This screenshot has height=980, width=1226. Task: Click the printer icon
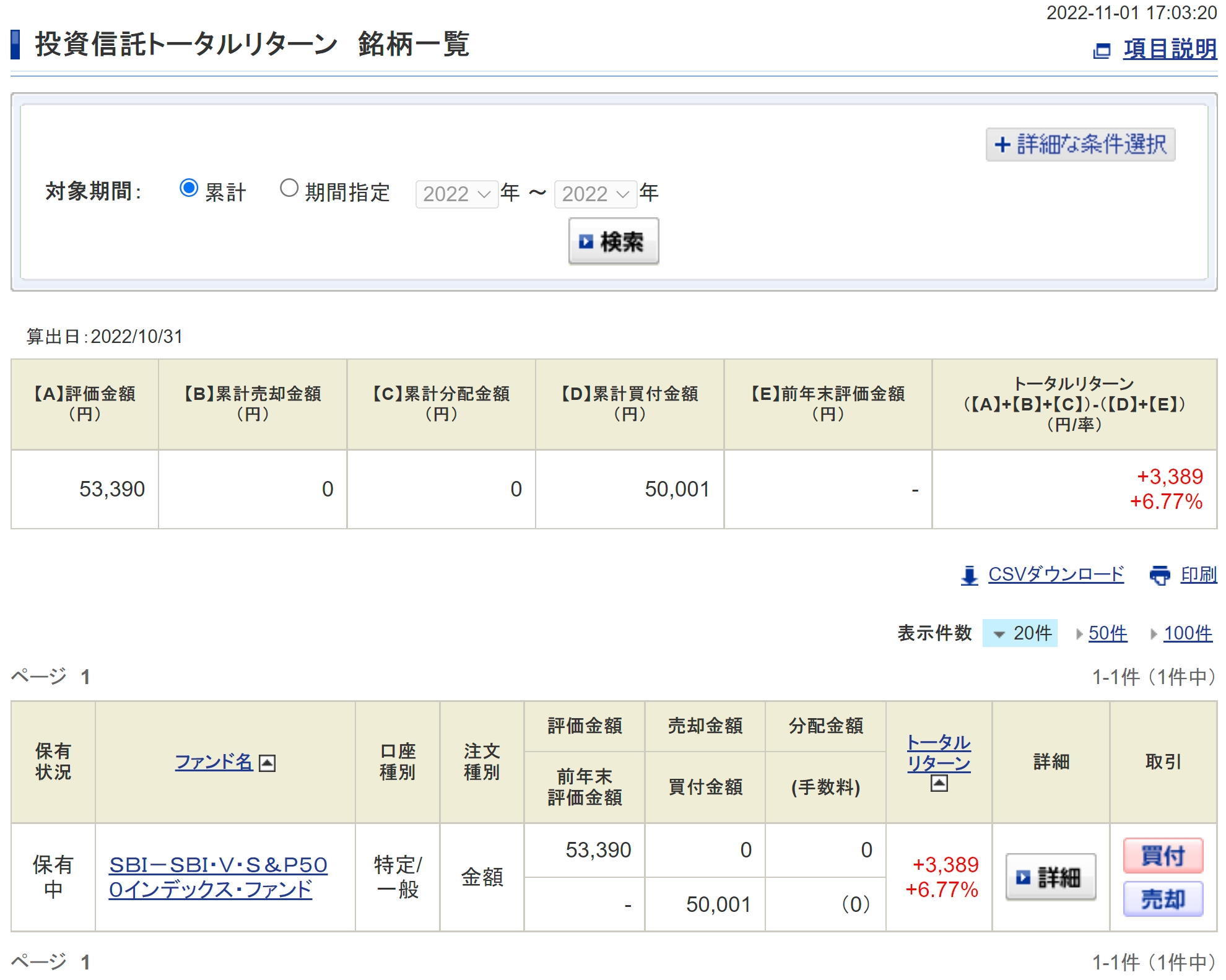tap(1160, 576)
